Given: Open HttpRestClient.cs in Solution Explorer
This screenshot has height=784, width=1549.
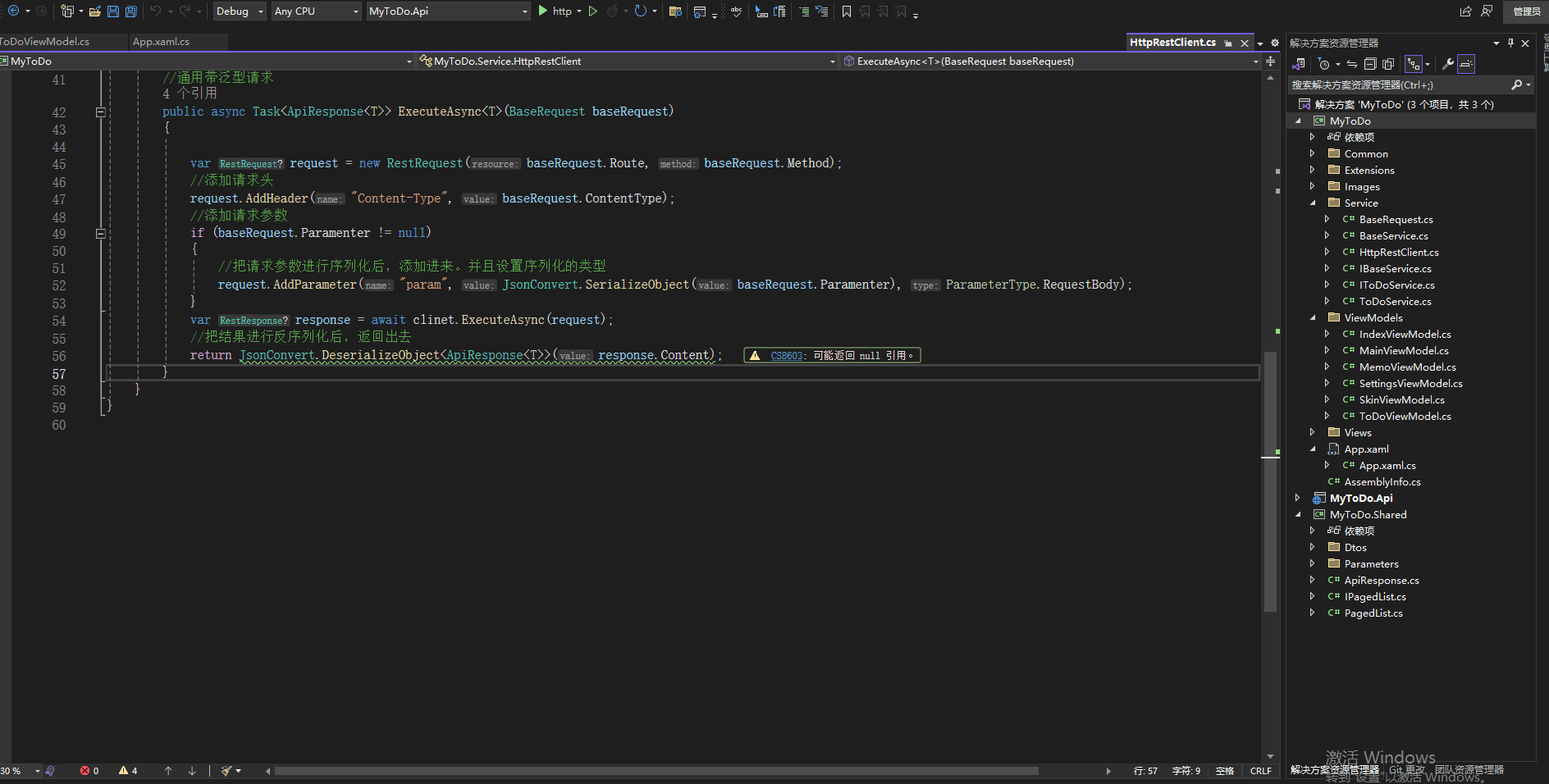Looking at the screenshot, I should 1398,252.
